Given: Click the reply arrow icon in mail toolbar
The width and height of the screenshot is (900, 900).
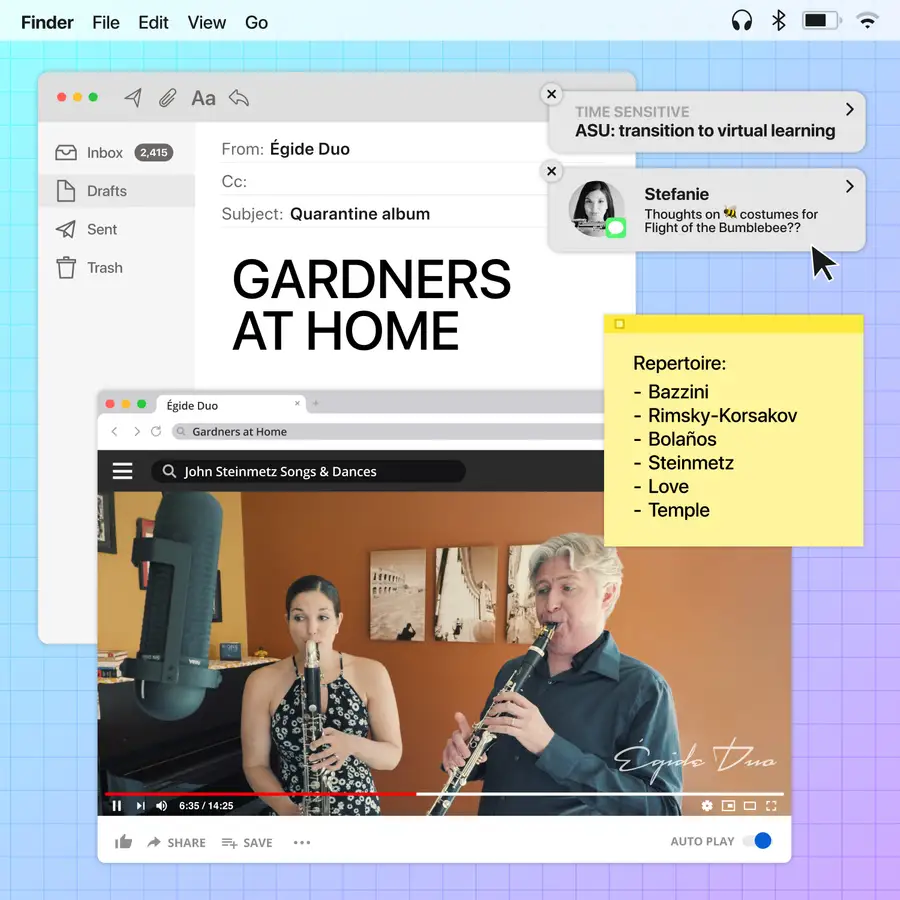Looking at the screenshot, I should (238, 97).
